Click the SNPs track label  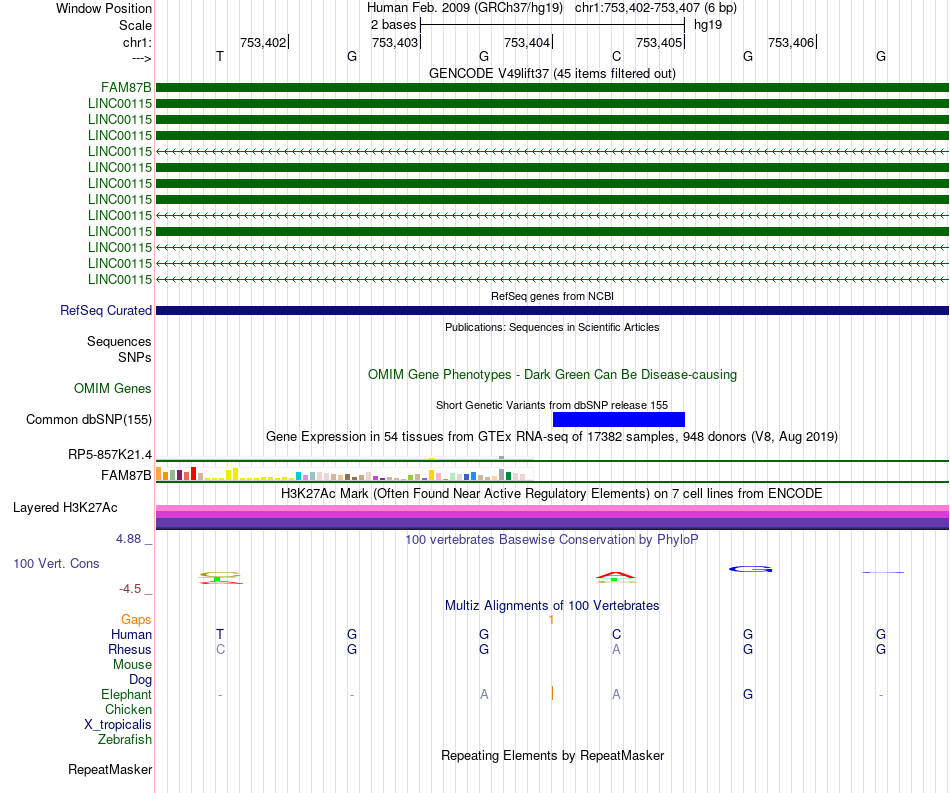(x=135, y=357)
